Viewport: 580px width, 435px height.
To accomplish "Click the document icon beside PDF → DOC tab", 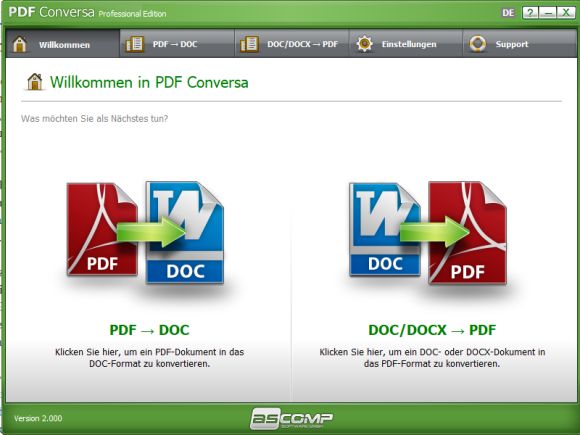I will (134, 44).
